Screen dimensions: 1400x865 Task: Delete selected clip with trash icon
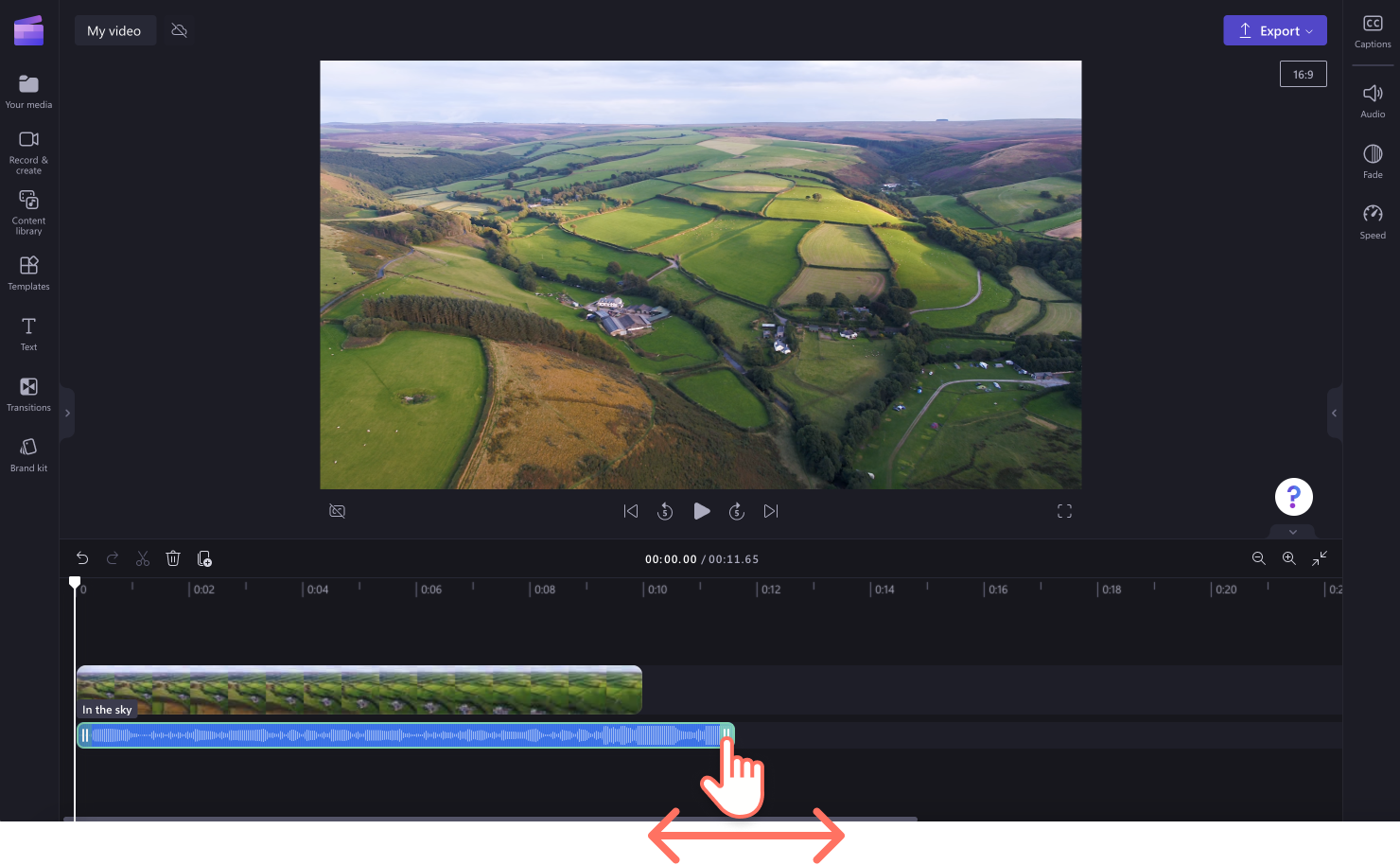[173, 558]
